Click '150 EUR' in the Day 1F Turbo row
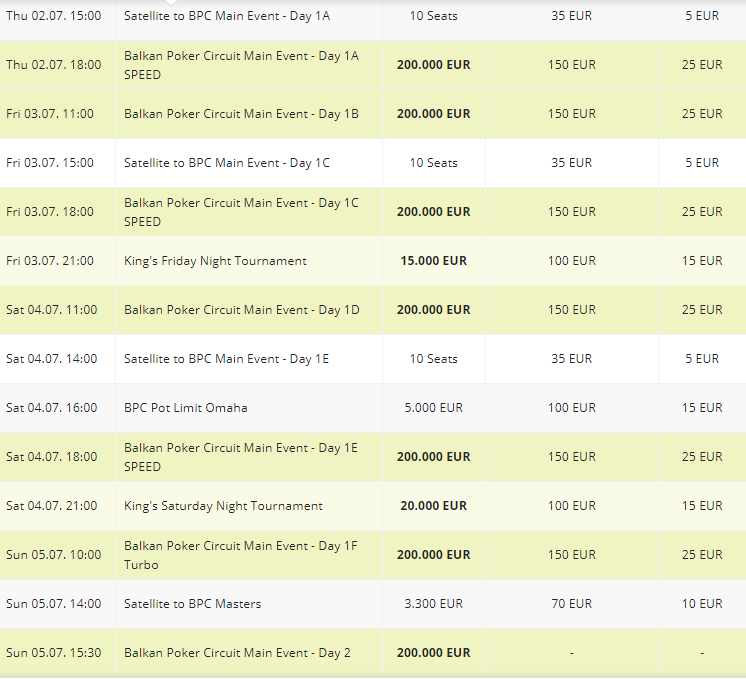The height and width of the screenshot is (679, 746). pyautogui.click(x=571, y=555)
